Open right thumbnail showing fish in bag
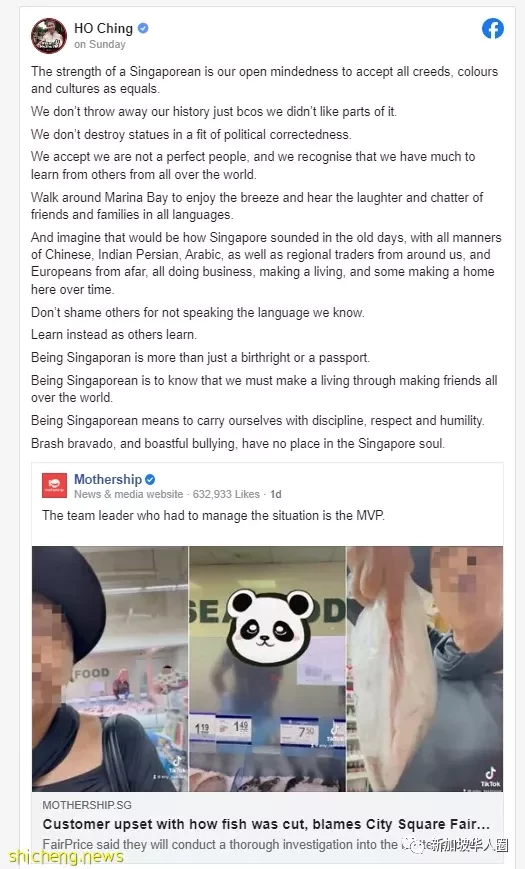This screenshot has height=869, width=525. point(425,668)
